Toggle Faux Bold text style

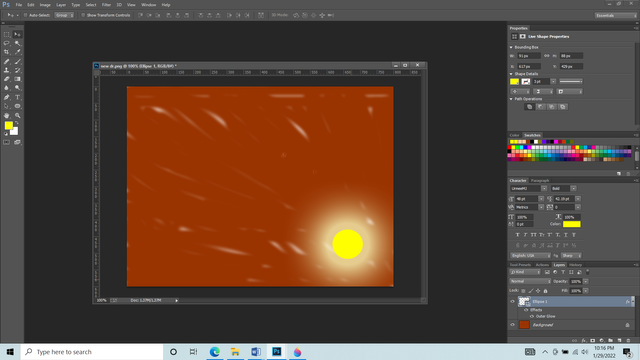518,235
